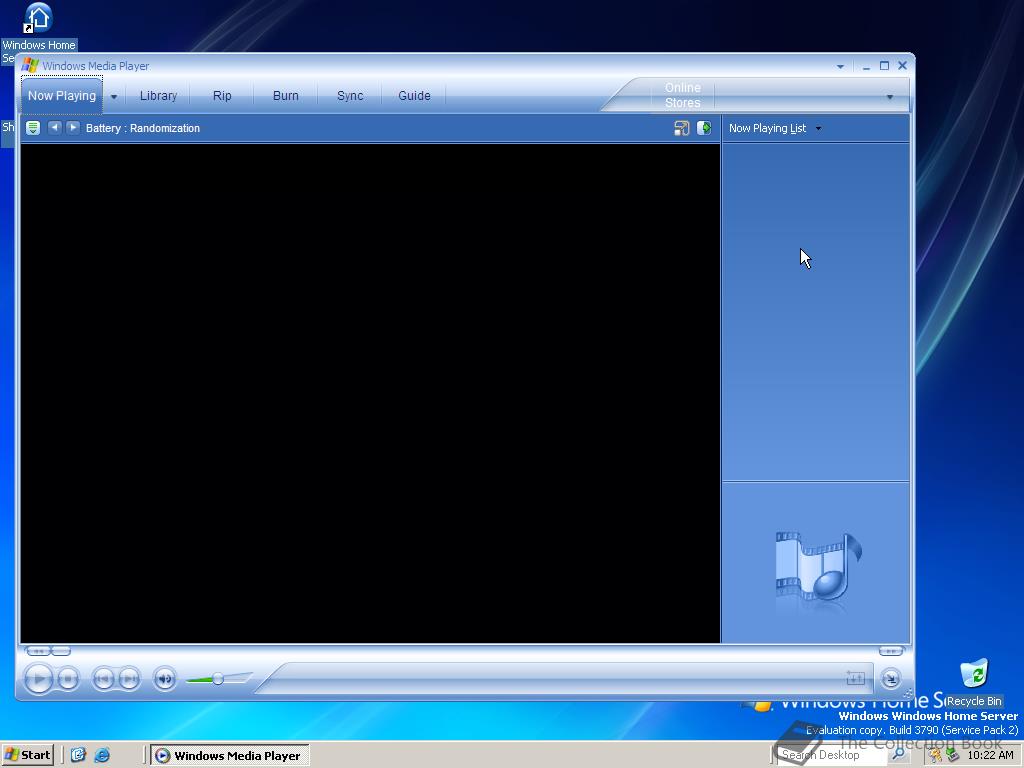Launch Internet Explorer from quick launch
The image size is (1024, 768).
102,755
